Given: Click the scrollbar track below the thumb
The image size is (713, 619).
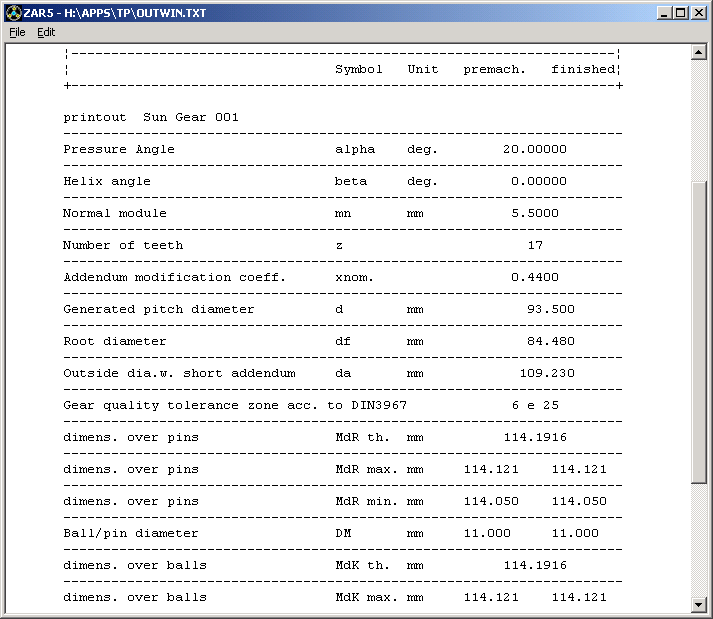Looking at the screenshot, I should (700, 540).
